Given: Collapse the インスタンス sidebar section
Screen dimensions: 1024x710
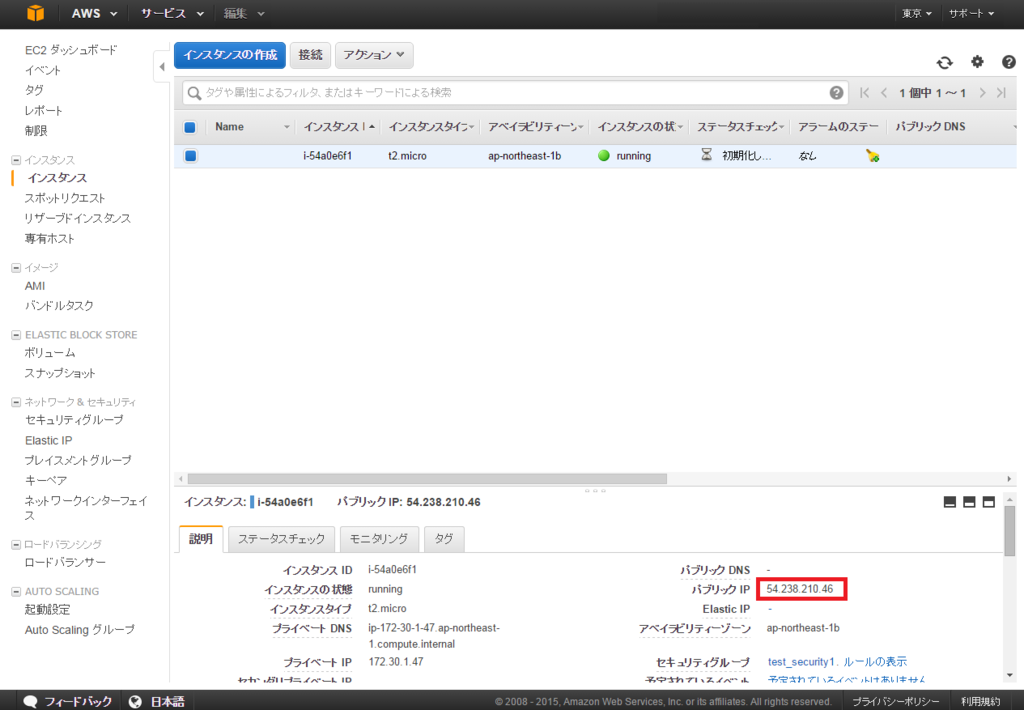Looking at the screenshot, I should click(16, 160).
